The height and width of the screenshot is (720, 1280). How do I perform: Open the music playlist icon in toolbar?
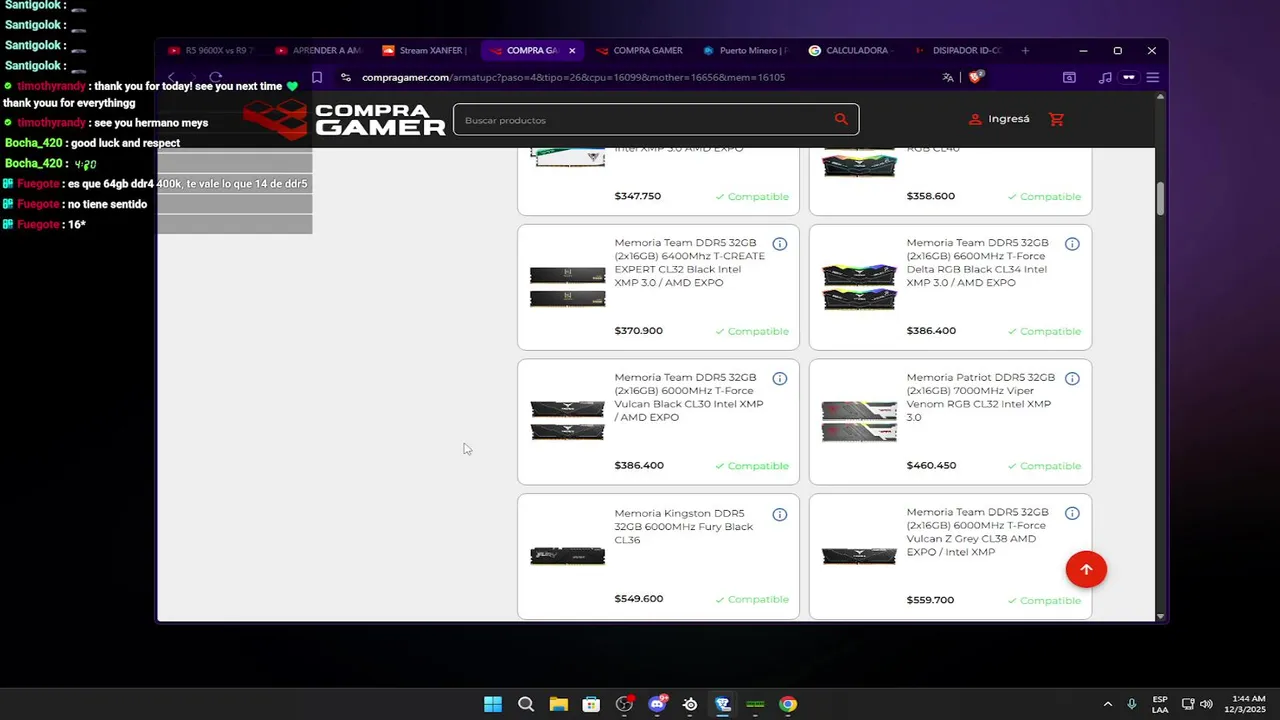tap(1105, 77)
